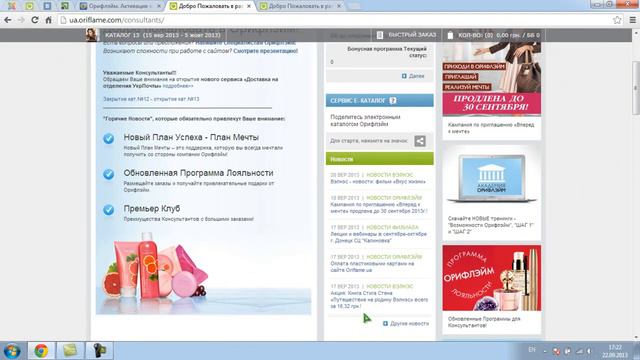Screen dimensions: 640x360
Task: Click the Программа Лояльности red banner
Action: (x=492, y=278)
